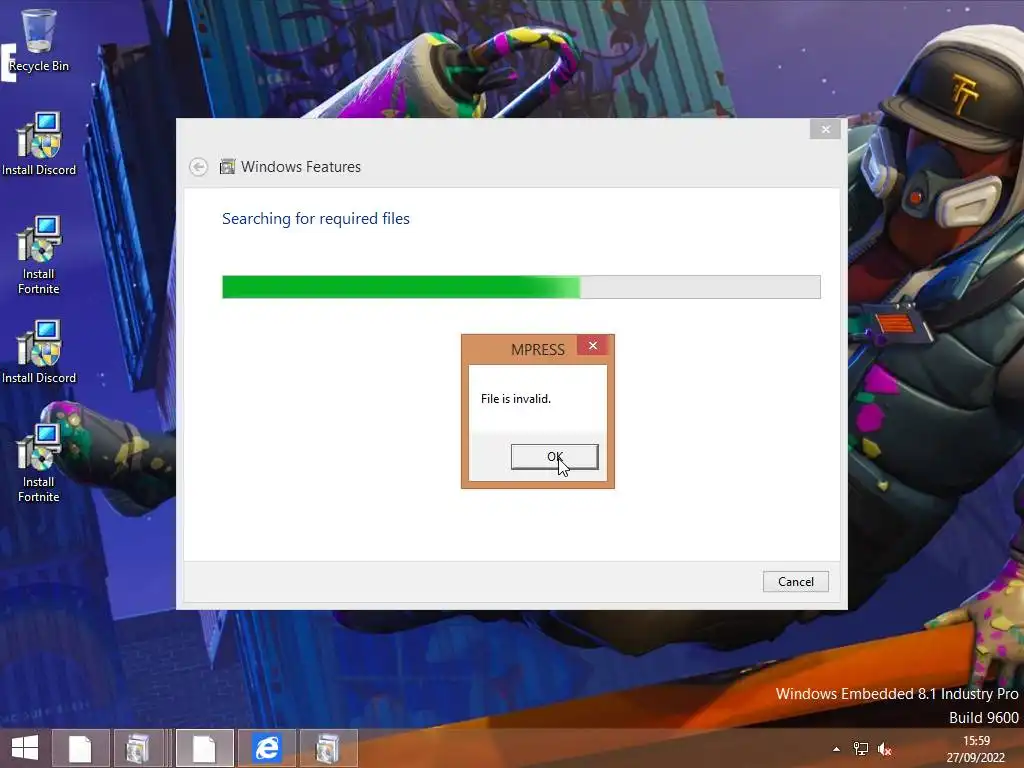Close the Windows Features window
1024x768 pixels.
[x=825, y=129]
